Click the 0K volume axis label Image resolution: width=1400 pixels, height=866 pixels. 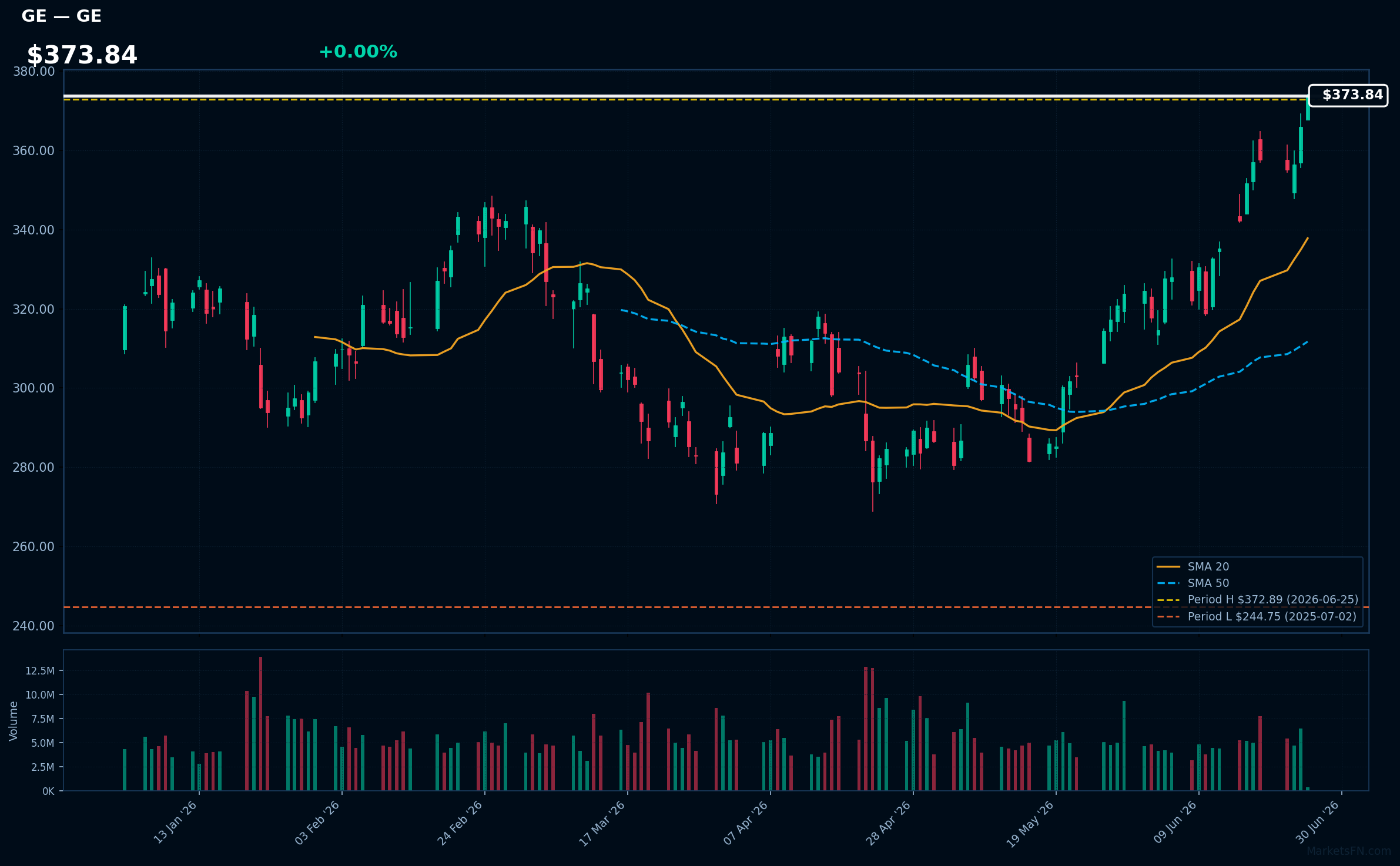click(48, 791)
